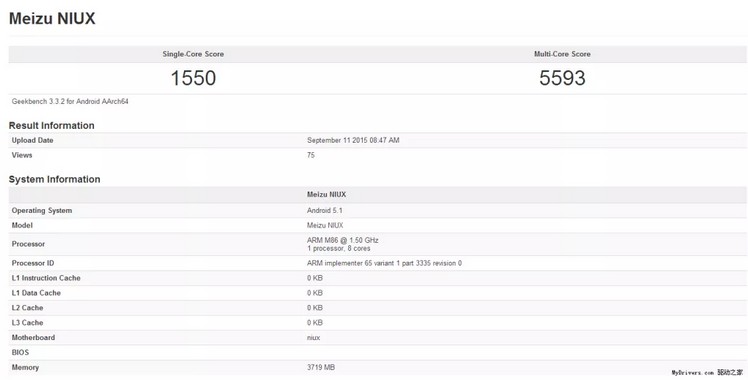Click the Meizu NIUX column header
Viewport: 748px width, 380px height.
pos(326,195)
